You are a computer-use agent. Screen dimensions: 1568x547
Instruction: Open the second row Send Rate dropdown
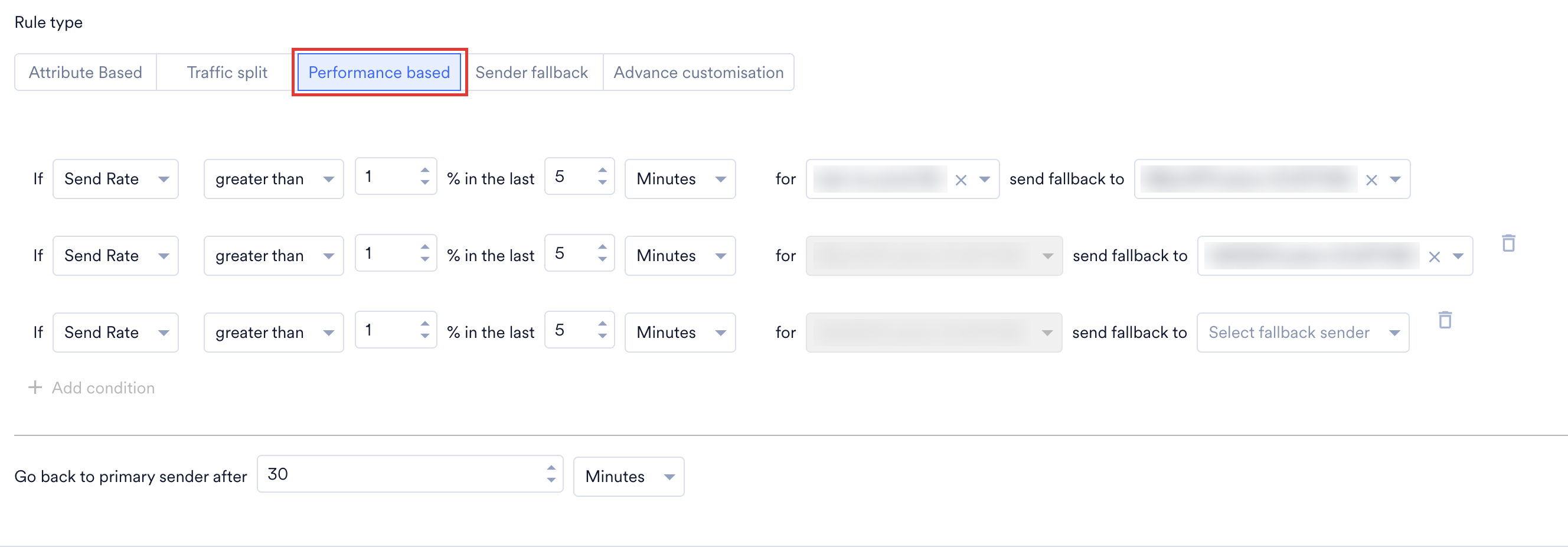(x=116, y=256)
